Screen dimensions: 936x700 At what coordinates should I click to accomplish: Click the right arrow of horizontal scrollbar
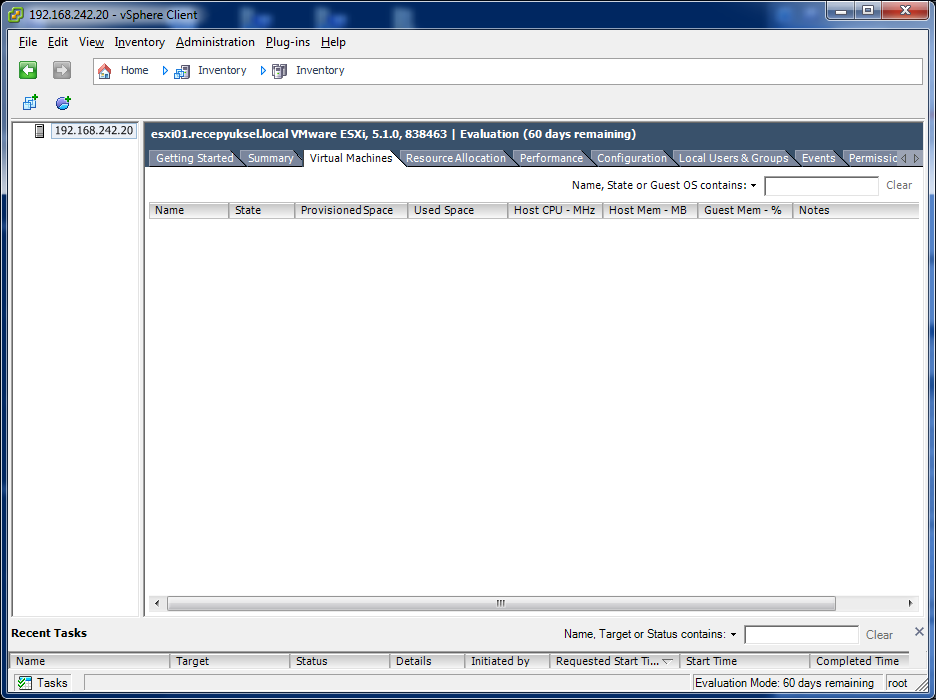[910, 603]
